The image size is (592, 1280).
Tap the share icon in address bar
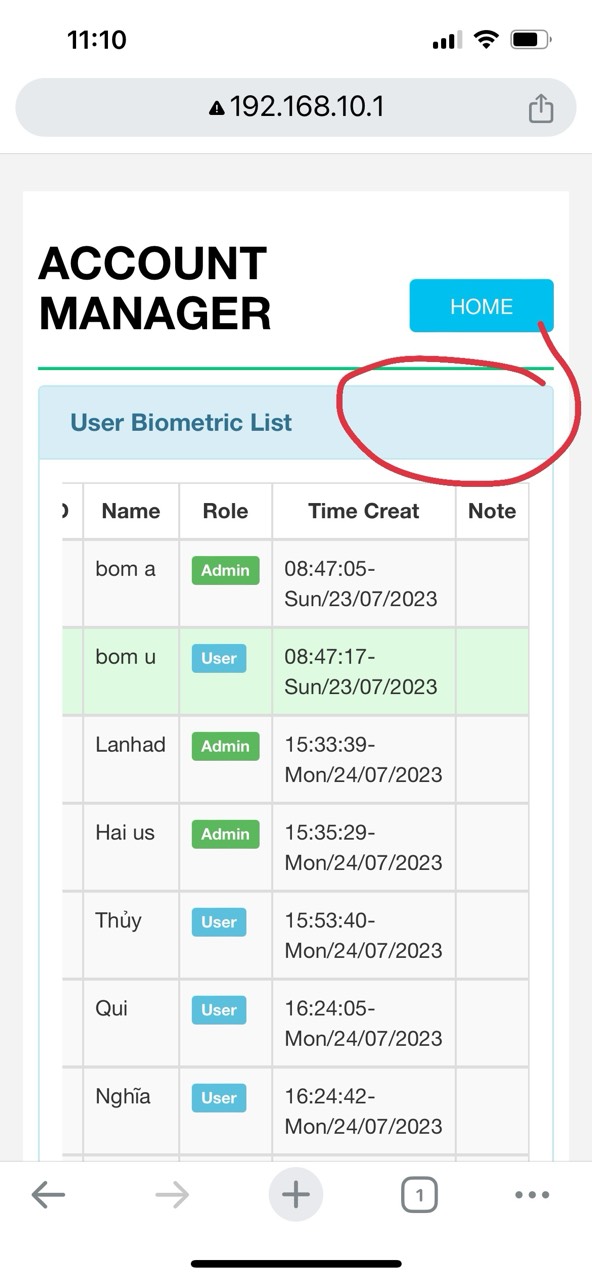click(540, 107)
